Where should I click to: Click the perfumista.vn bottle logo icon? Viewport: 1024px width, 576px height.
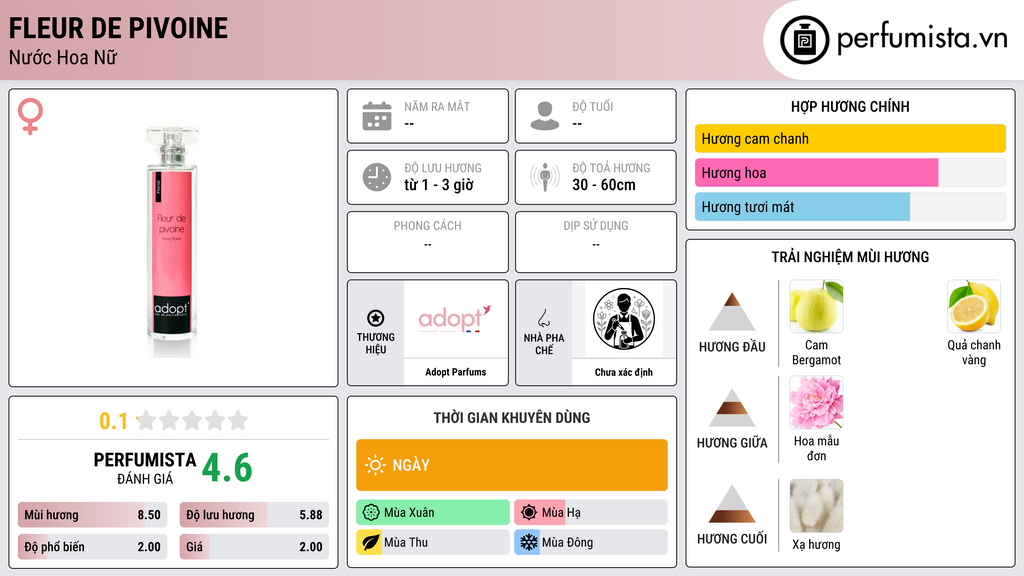coord(804,40)
